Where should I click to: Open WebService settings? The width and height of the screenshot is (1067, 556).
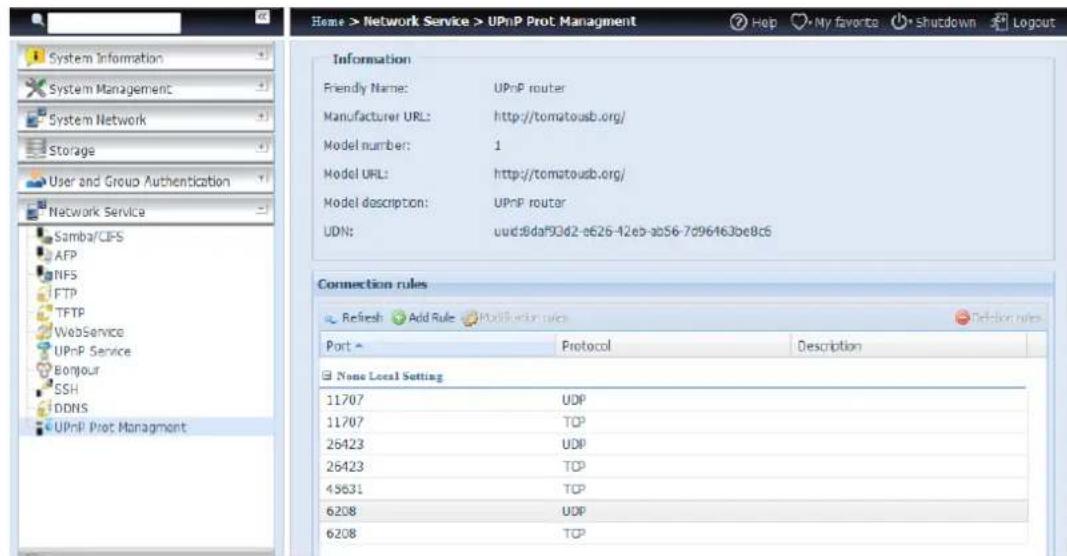tap(88, 332)
